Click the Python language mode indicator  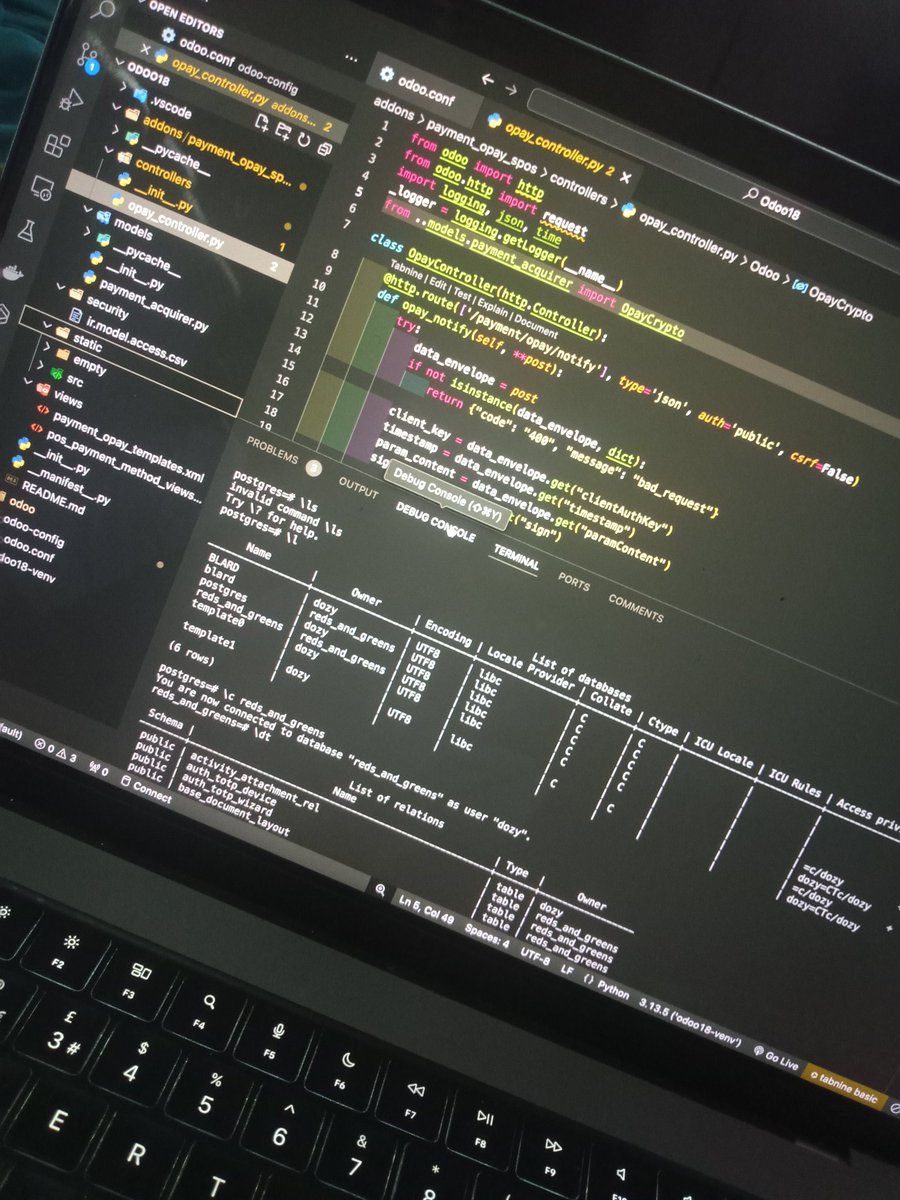click(607, 986)
